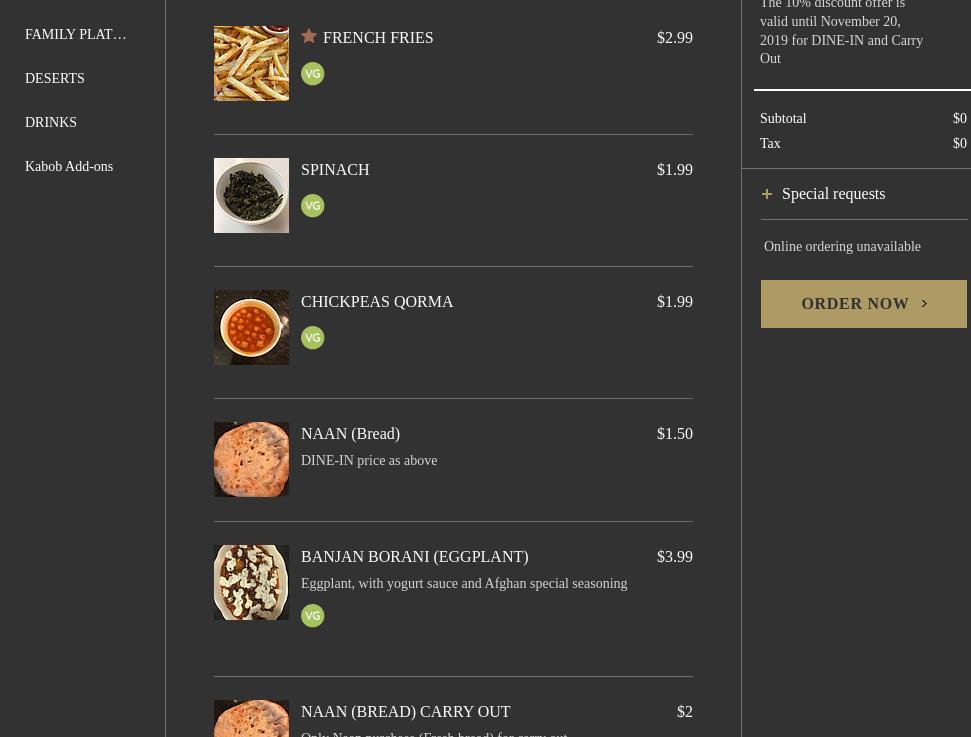Screen dimensions: 971x737
Task: Choose the Naan (Bread) Carry Out item
Action: (406, 712)
